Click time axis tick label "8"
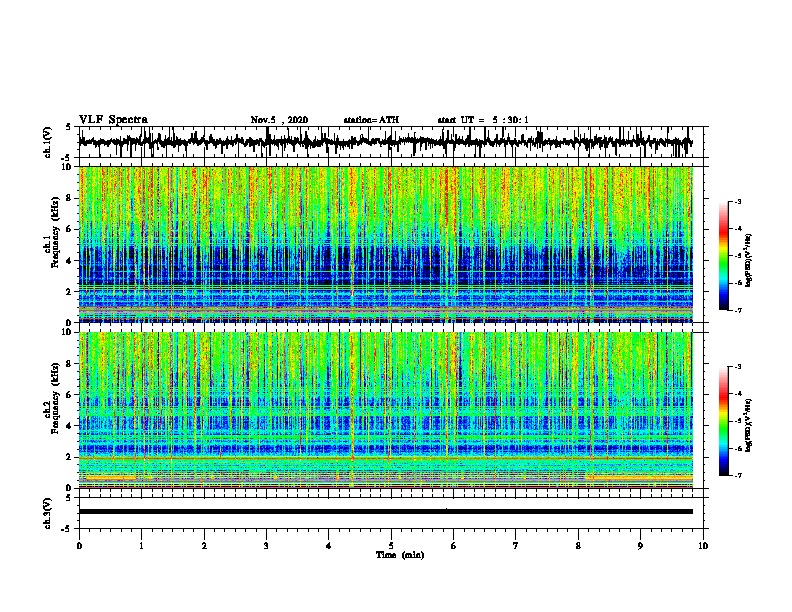Screen dimensions: 792x612 pyautogui.click(x=578, y=546)
